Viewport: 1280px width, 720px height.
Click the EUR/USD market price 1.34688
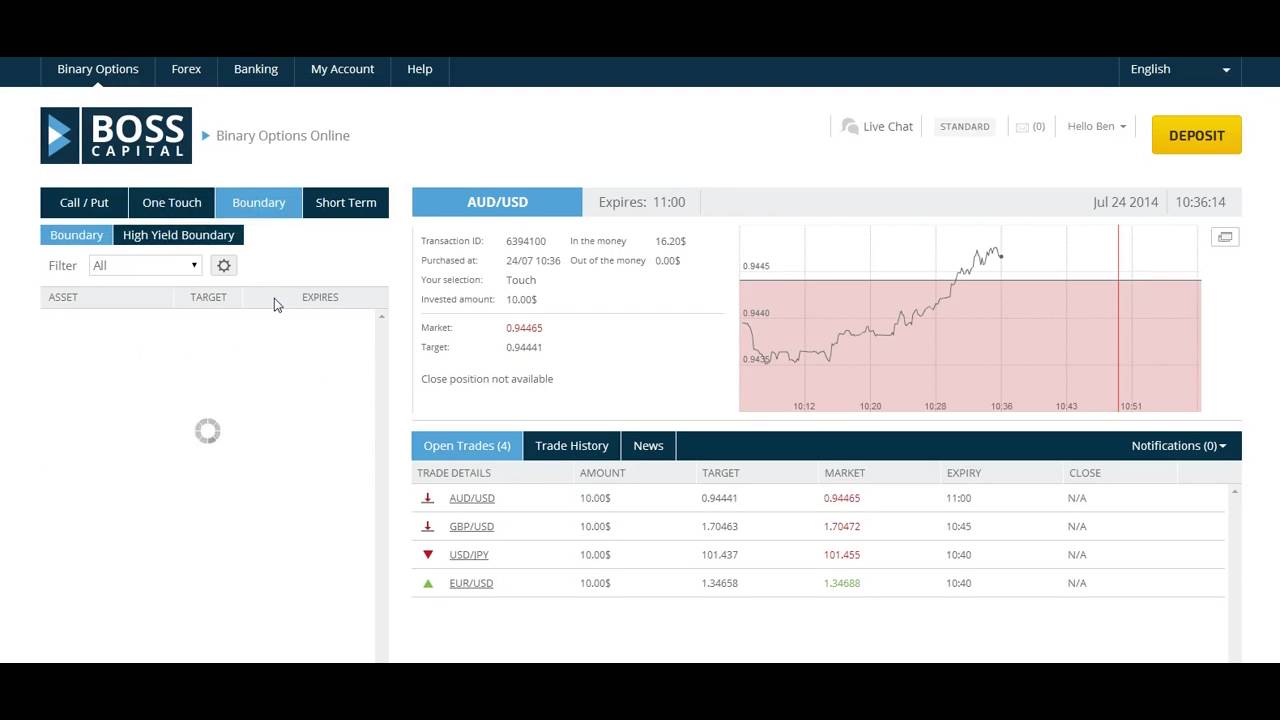(x=842, y=583)
